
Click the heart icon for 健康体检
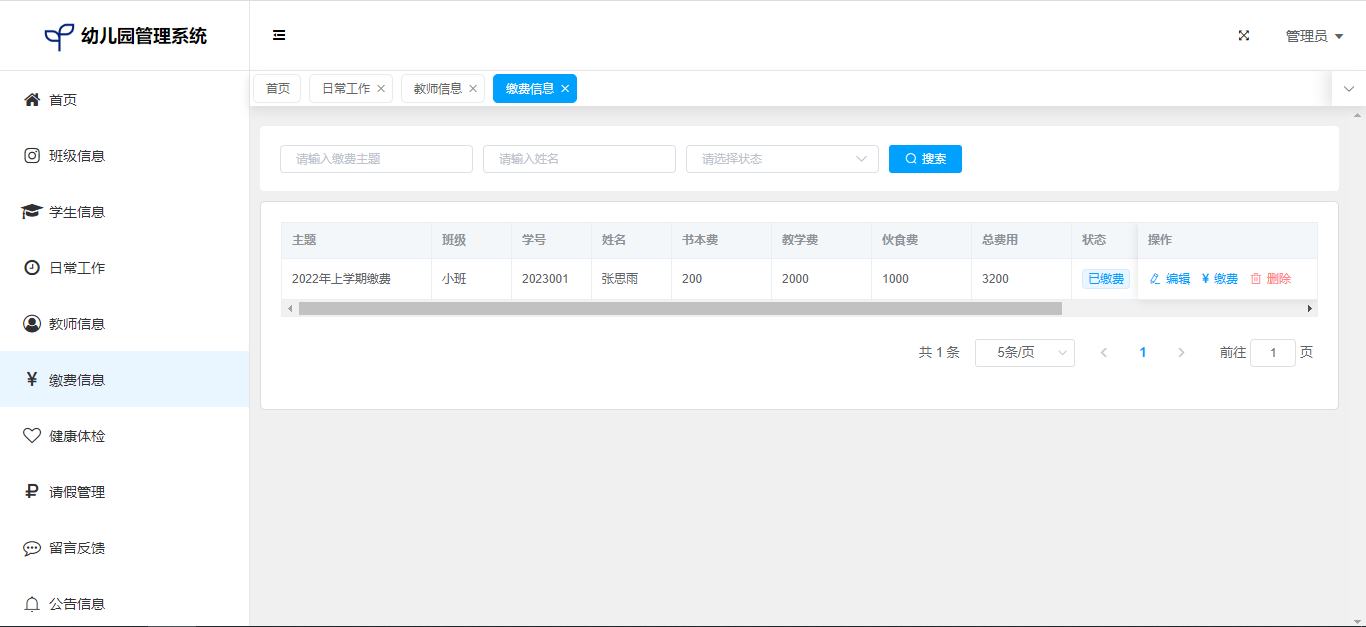point(32,436)
